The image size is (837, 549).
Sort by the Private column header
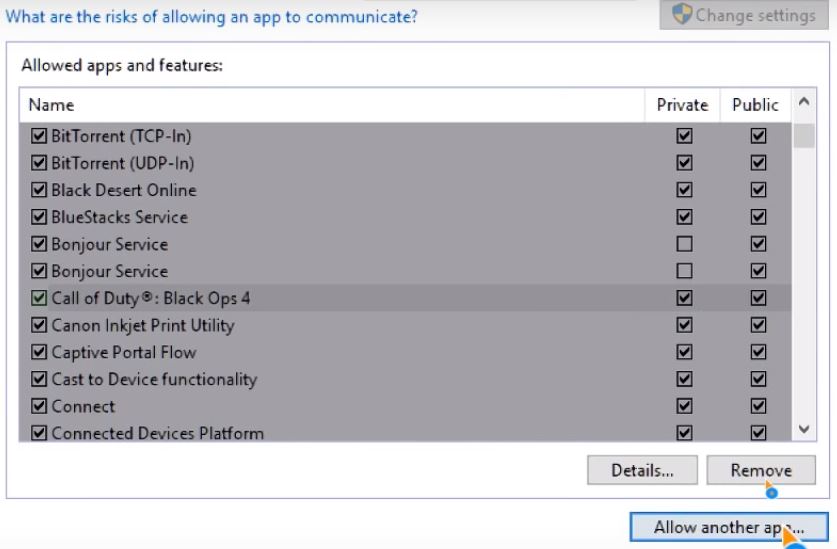pos(682,105)
